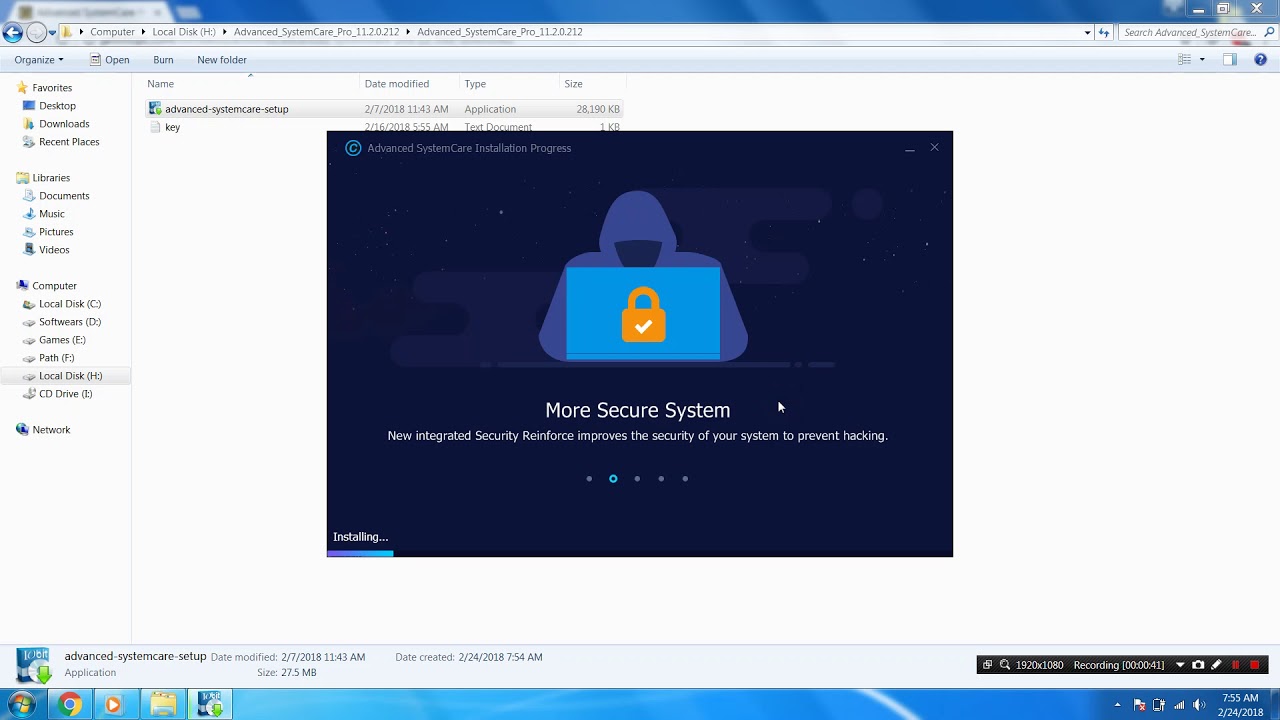1280x720 pixels.
Task: Open the Pictures library
Action: click(x=56, y=232)
